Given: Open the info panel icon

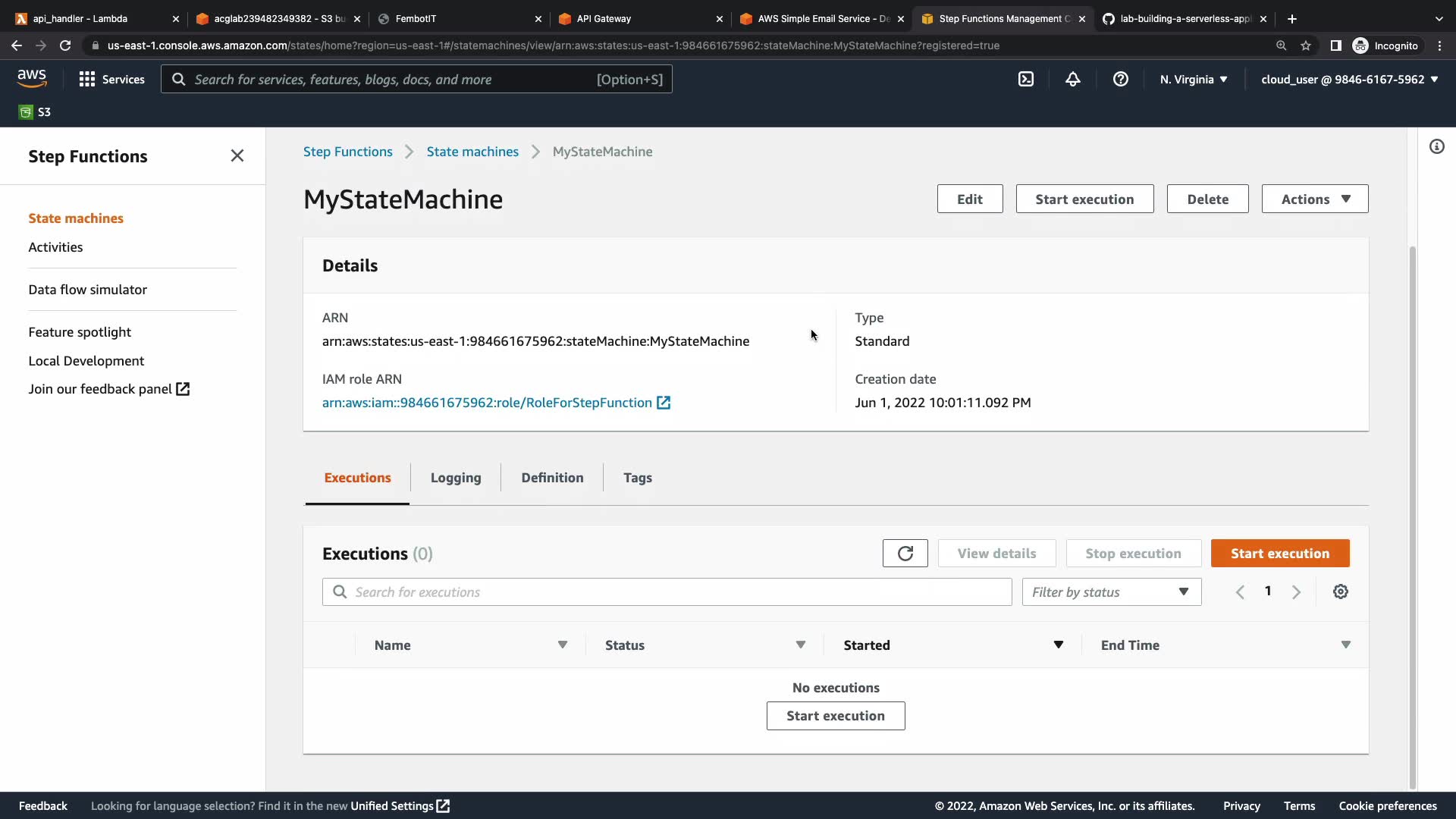Looking at the screenshot, I should tap(1436, 146).
